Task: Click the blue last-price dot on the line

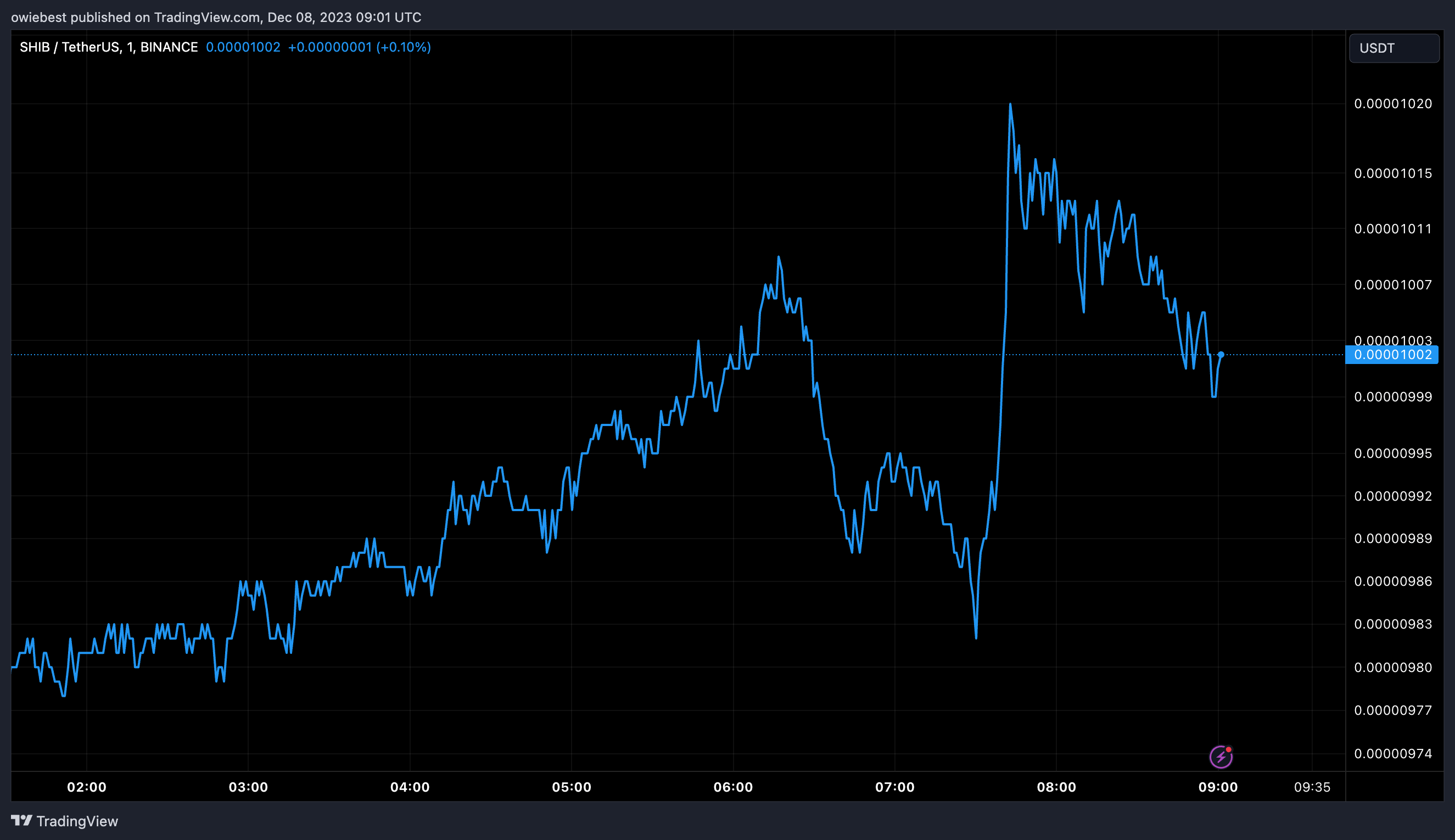Action: [1221, 355]
